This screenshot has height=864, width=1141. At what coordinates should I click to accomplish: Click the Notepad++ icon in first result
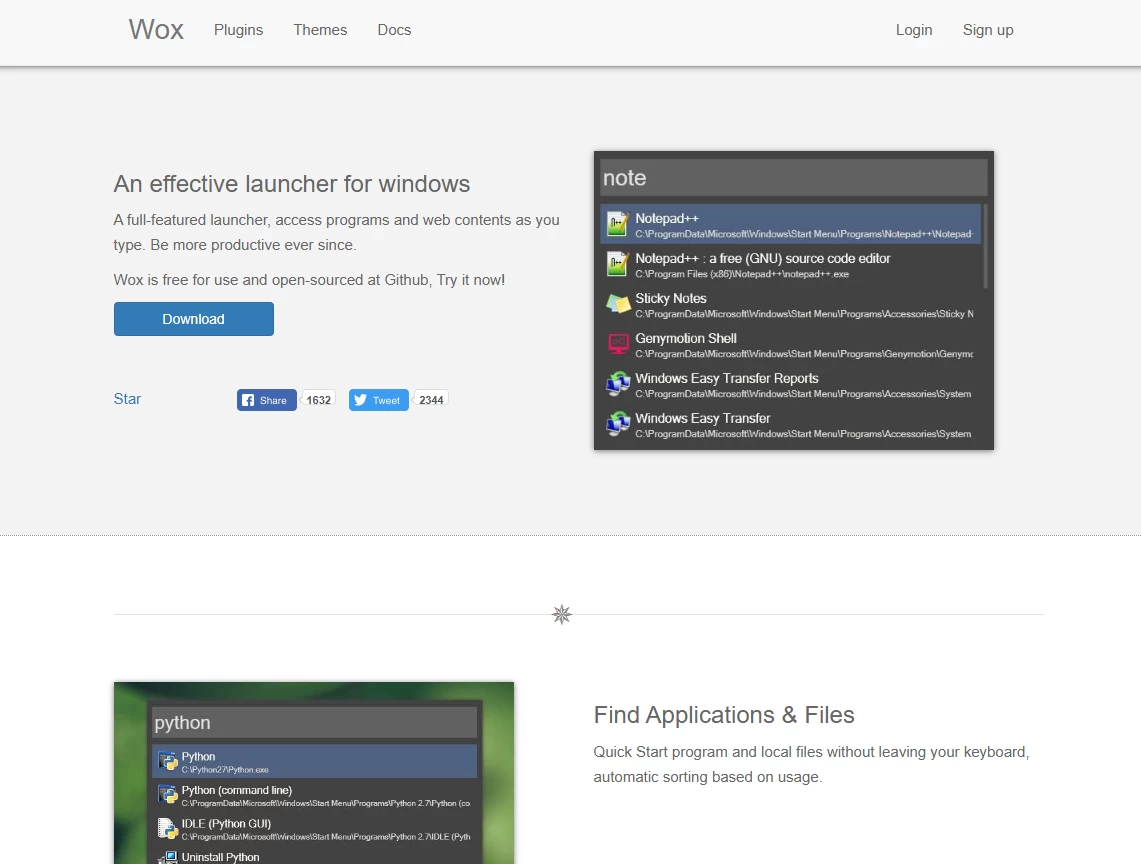click(618, 225)
